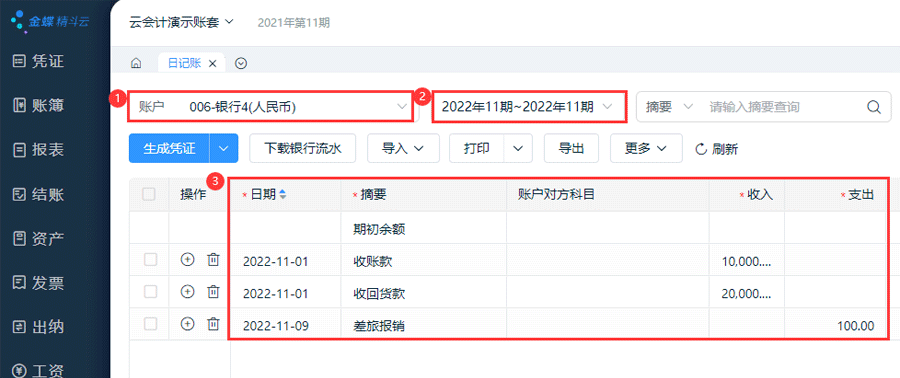Click the 金蝶精斗云 logo
Viewport: 900px width, 378px height.
tap(50, 22)
